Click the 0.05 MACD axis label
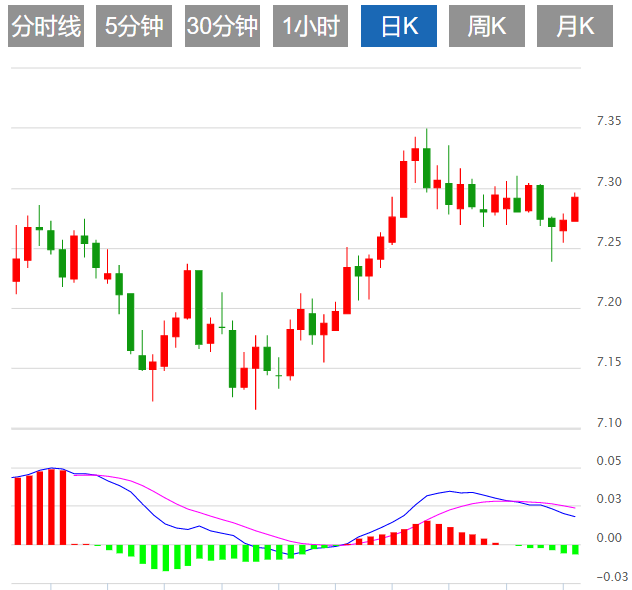Viewport: 632px width, 590px height. pos(609,461)
